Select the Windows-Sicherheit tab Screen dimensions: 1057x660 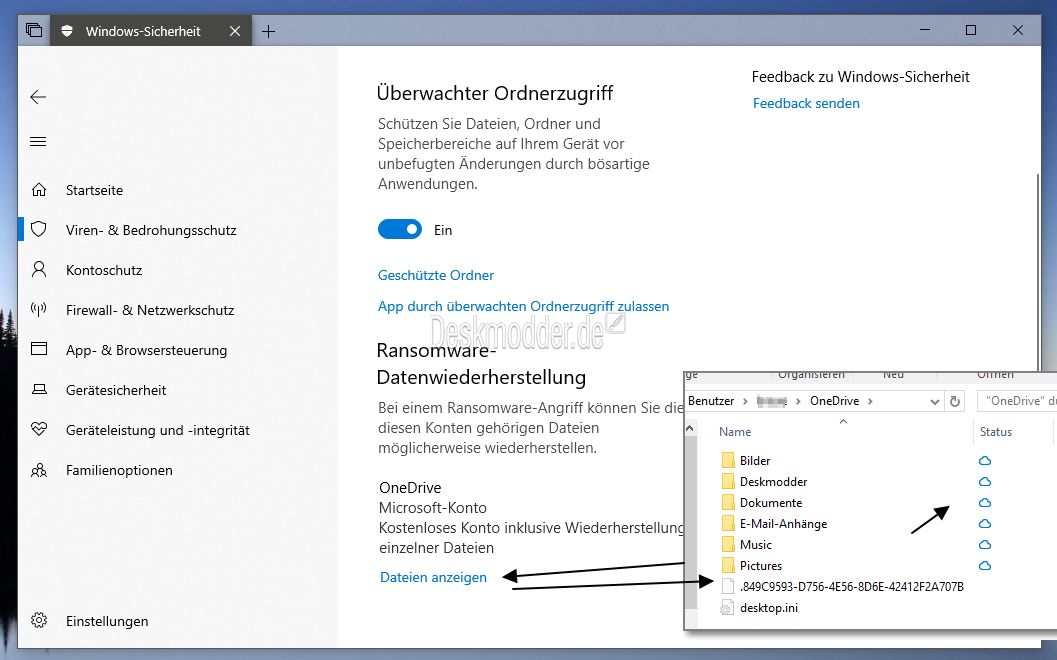pos(151,31)
